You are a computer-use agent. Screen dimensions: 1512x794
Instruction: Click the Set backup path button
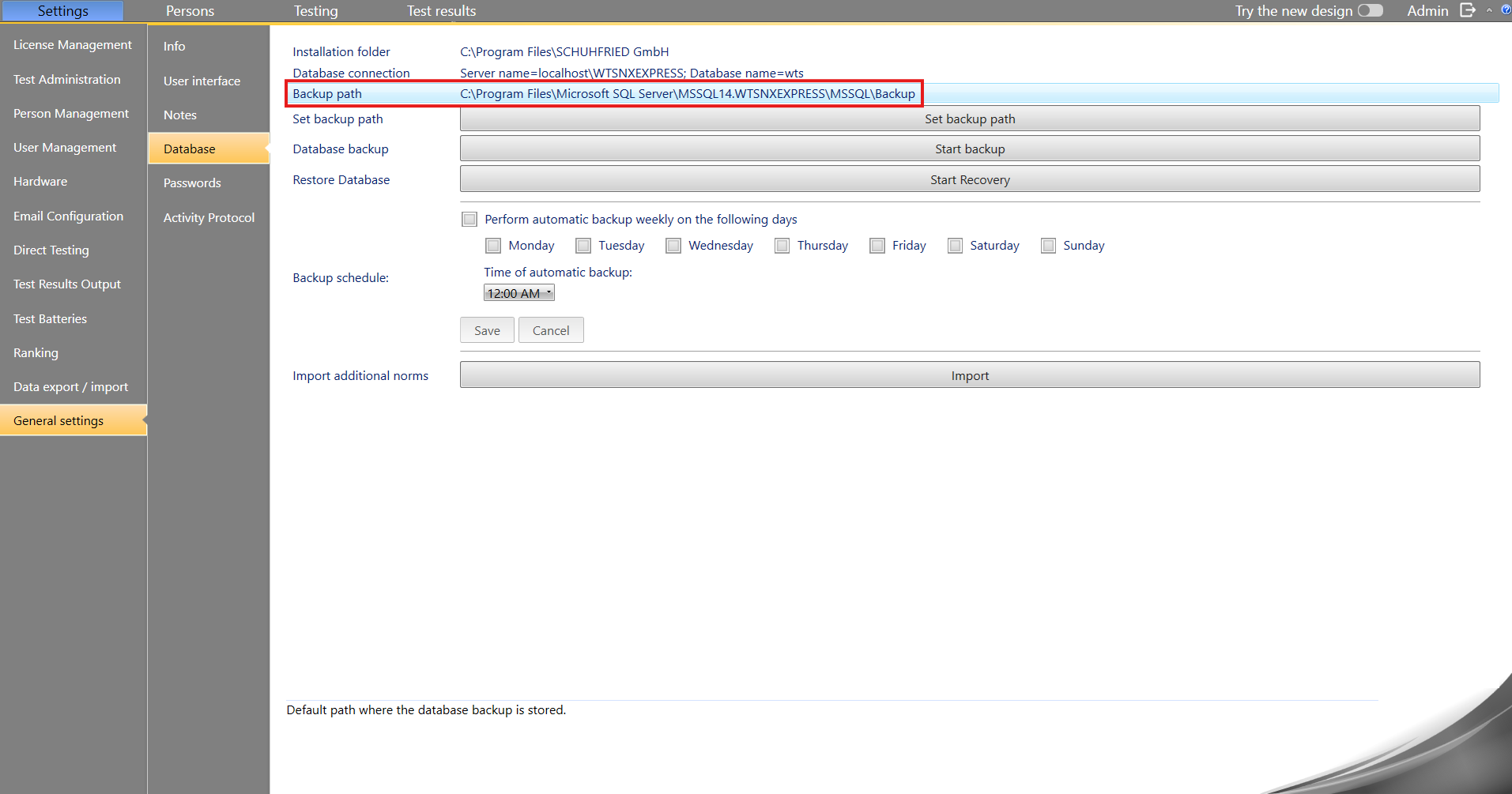[969, 119]
